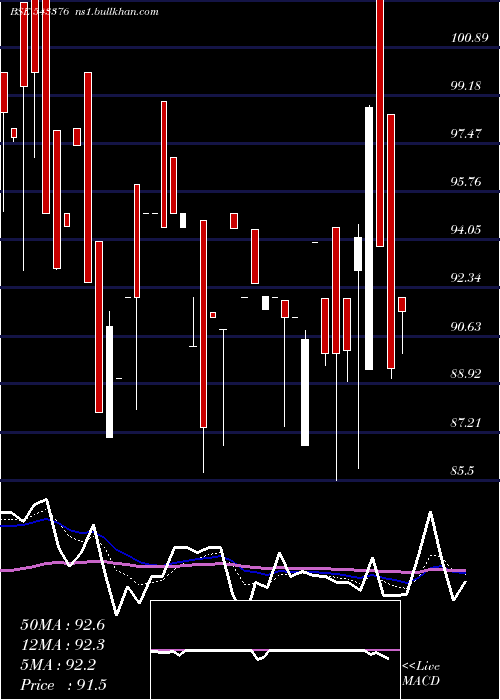
Task: Open the Live MACD inset chart
Action: coord(275,650)
